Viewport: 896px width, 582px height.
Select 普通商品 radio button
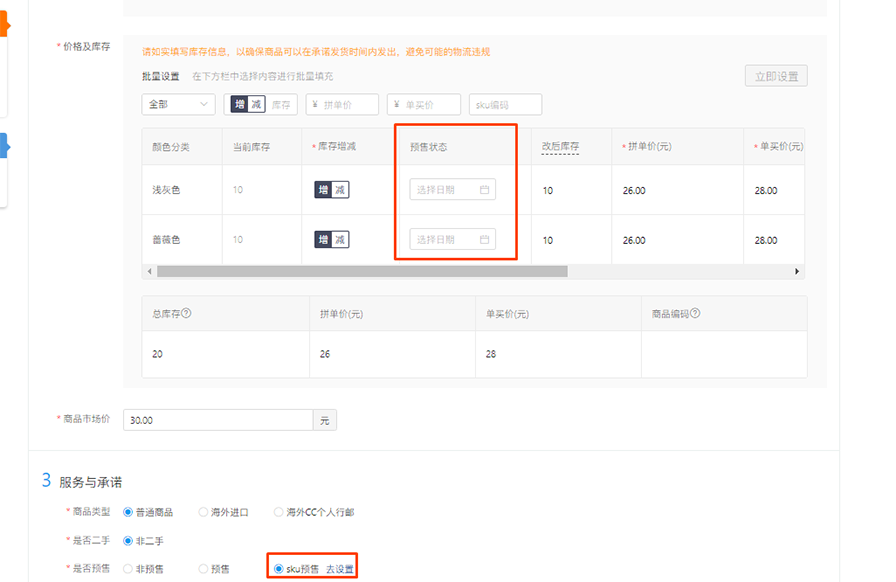[x=128, y=512]
